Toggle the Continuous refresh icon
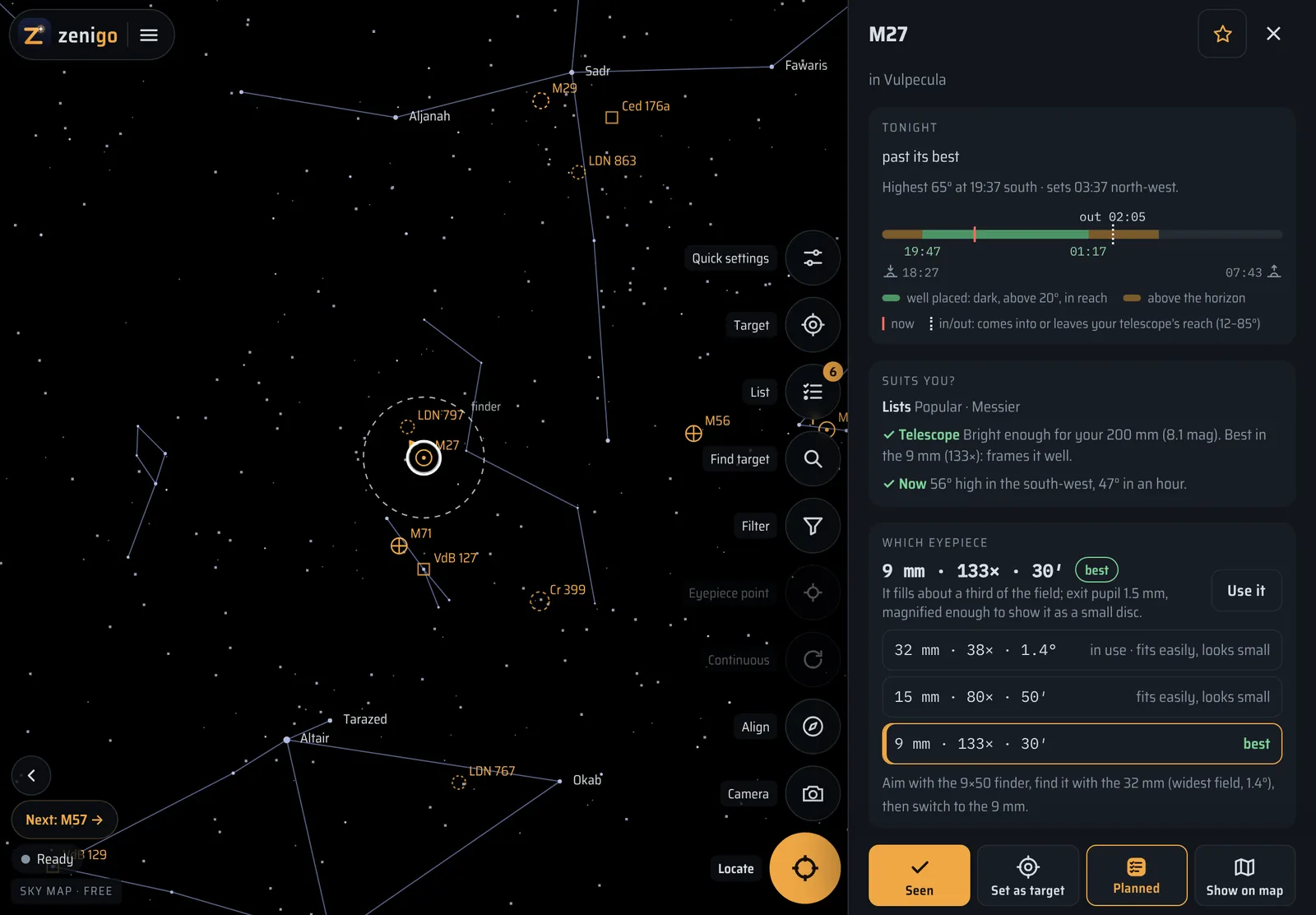This screenshot has width=1316, height=915. pyautogui.click(x=813, y=660)
